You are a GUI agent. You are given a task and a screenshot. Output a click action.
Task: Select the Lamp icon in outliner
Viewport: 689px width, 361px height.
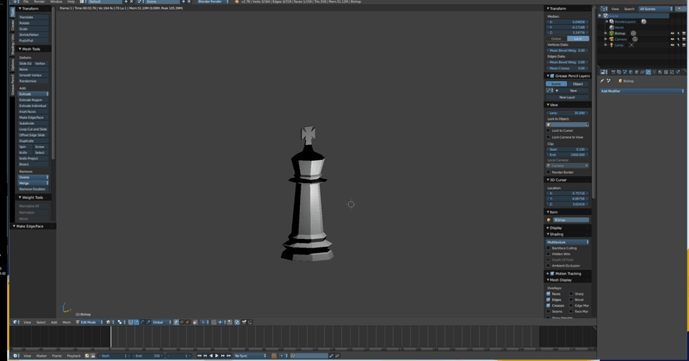click(611, 45)
